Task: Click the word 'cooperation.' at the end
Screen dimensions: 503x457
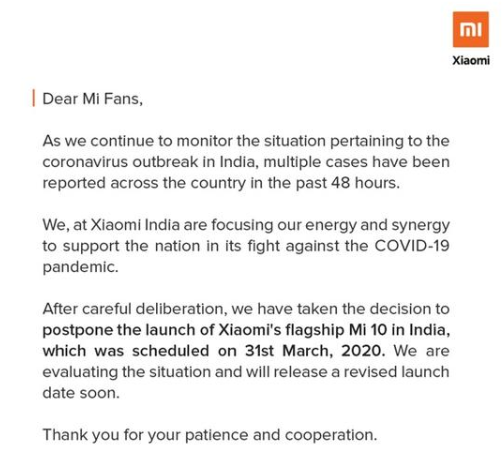Action: [331, 435]
